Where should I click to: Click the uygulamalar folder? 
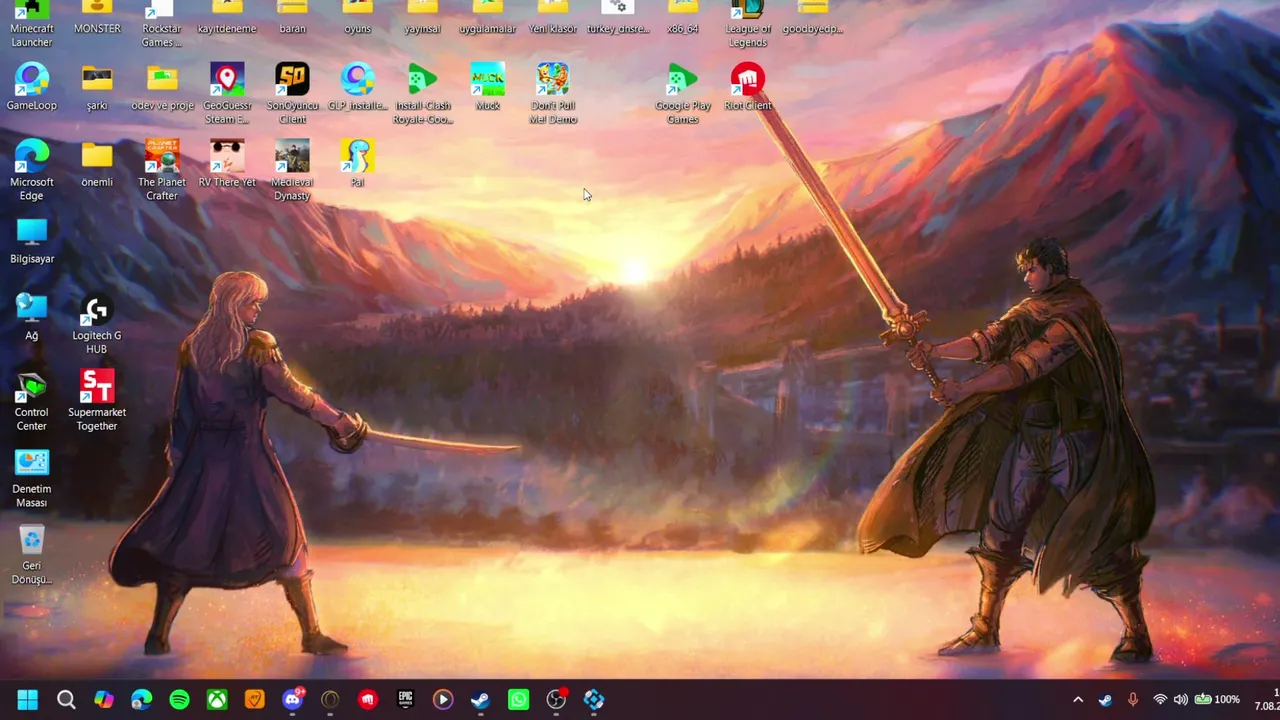click(487, 18)
